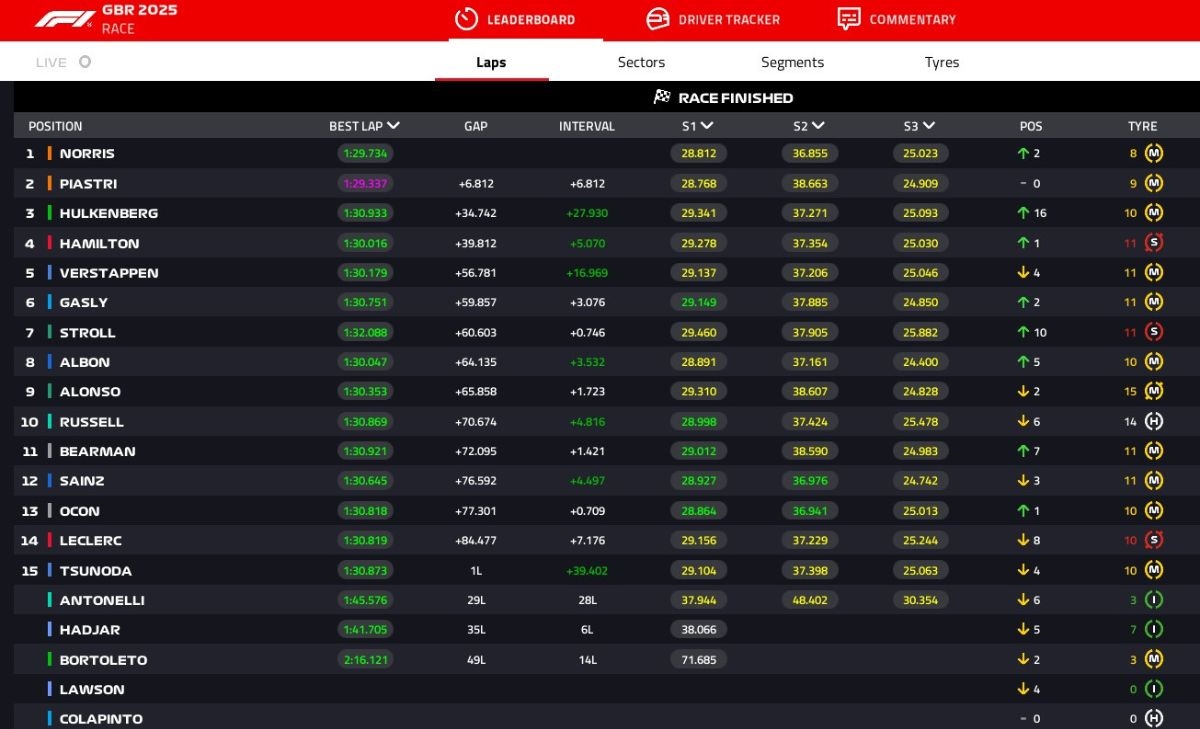Screen dimensions: 1200x729
Task: Click the F1 logo in the header
Action: click(65, 19)
